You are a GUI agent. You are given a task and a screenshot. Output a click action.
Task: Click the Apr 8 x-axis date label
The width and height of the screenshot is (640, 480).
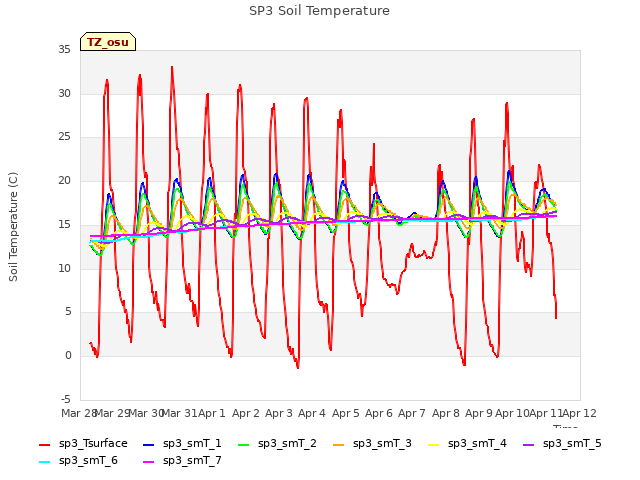pos(446,413)
